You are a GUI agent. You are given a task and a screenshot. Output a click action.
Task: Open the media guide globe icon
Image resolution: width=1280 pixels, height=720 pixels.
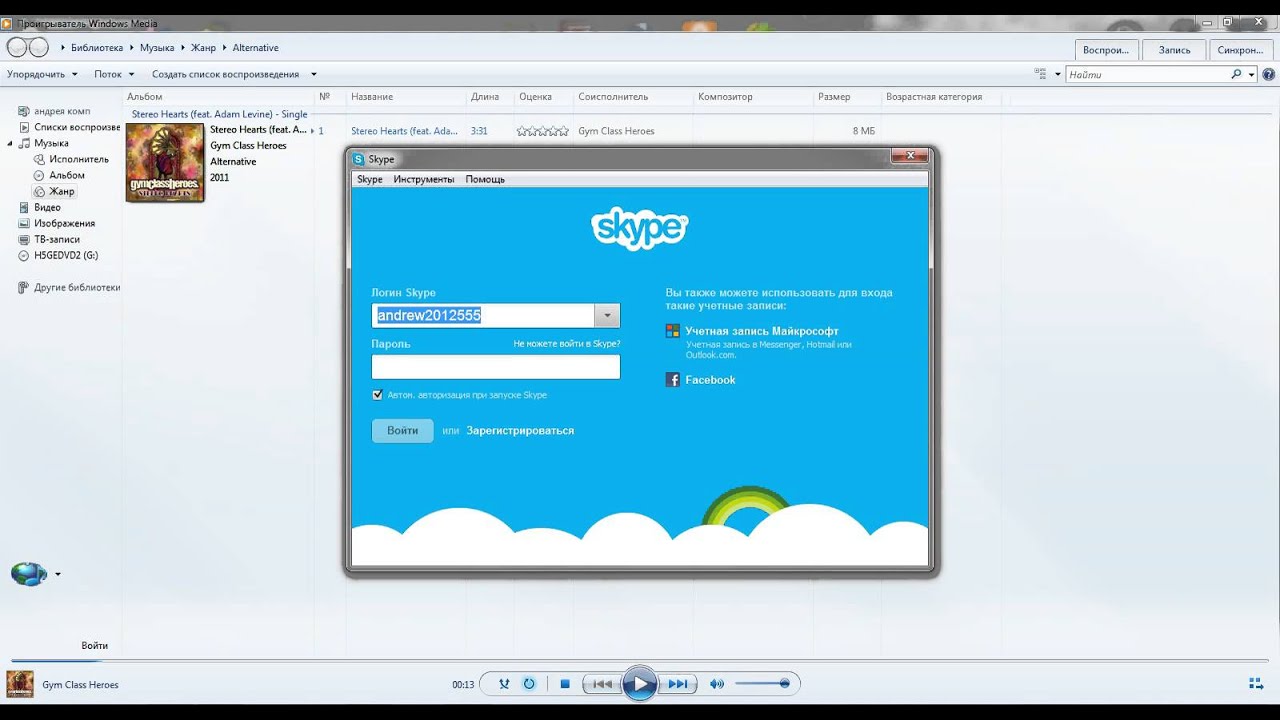point(29,574)
